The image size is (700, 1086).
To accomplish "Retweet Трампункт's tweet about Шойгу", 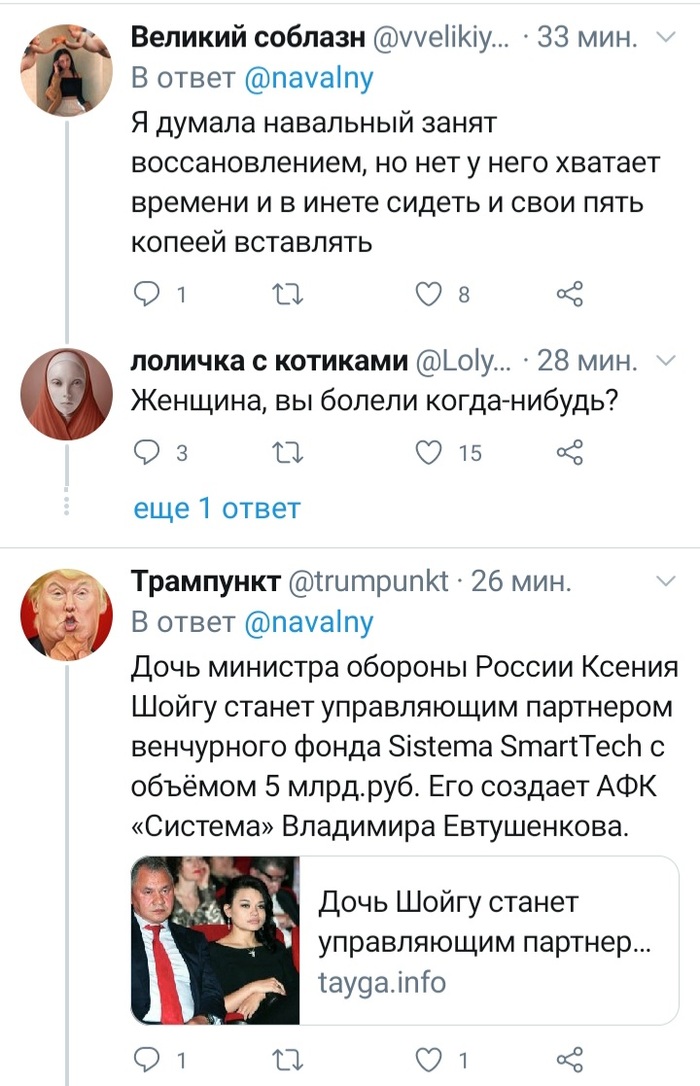I will (x=289, y=1059).
